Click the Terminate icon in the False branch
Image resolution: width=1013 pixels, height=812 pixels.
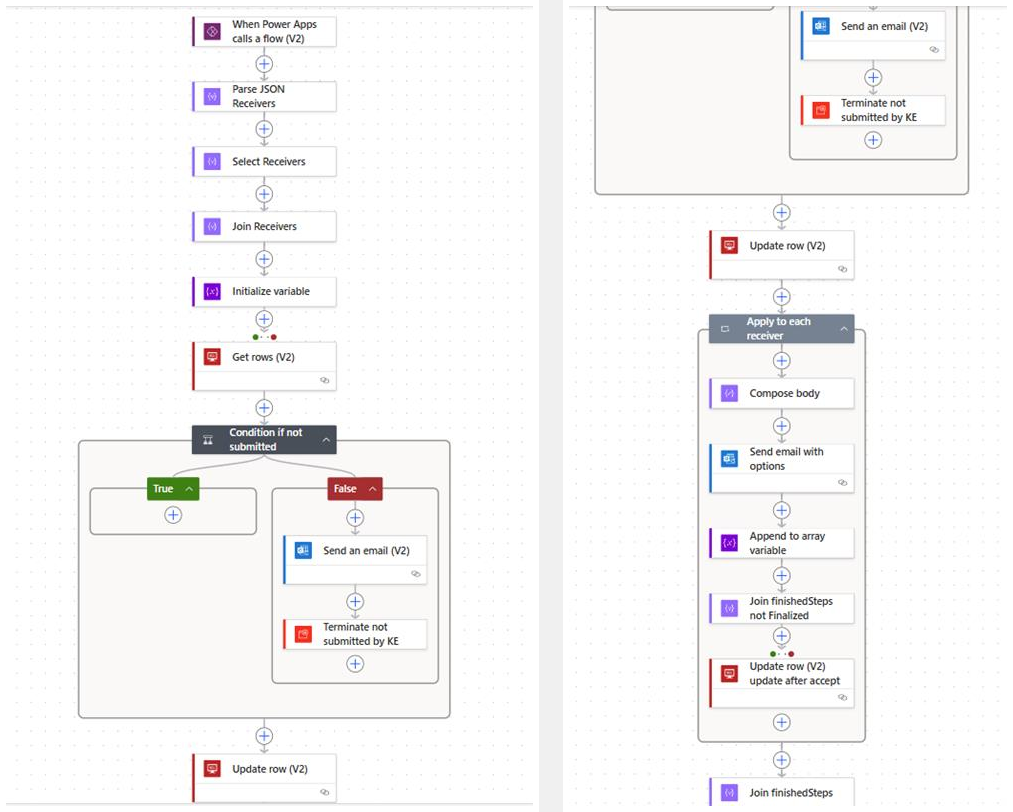tap(303, 635)
